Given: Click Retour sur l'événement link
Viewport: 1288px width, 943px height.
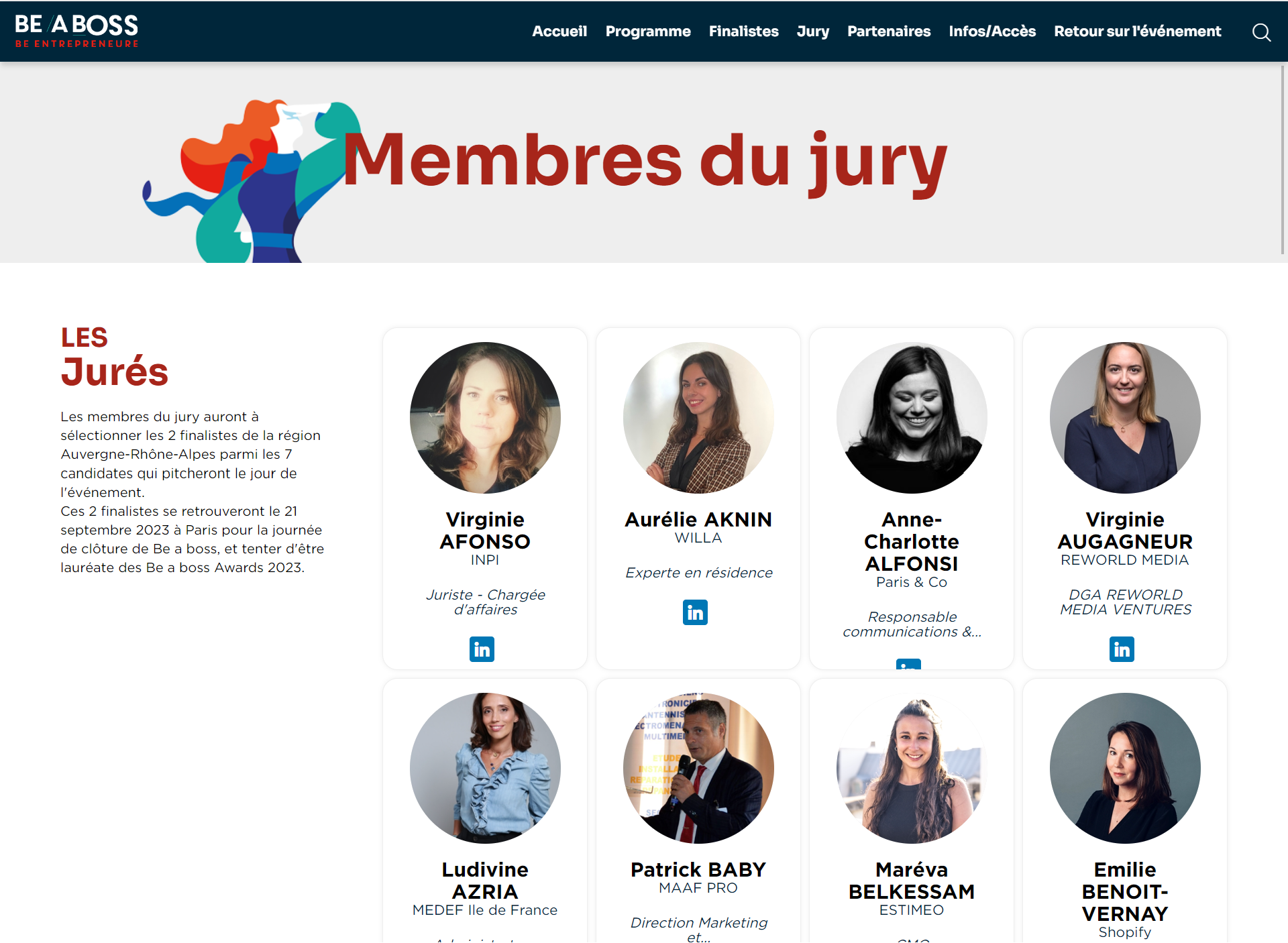Looking at the screenshot, I should pos(1137,32).
